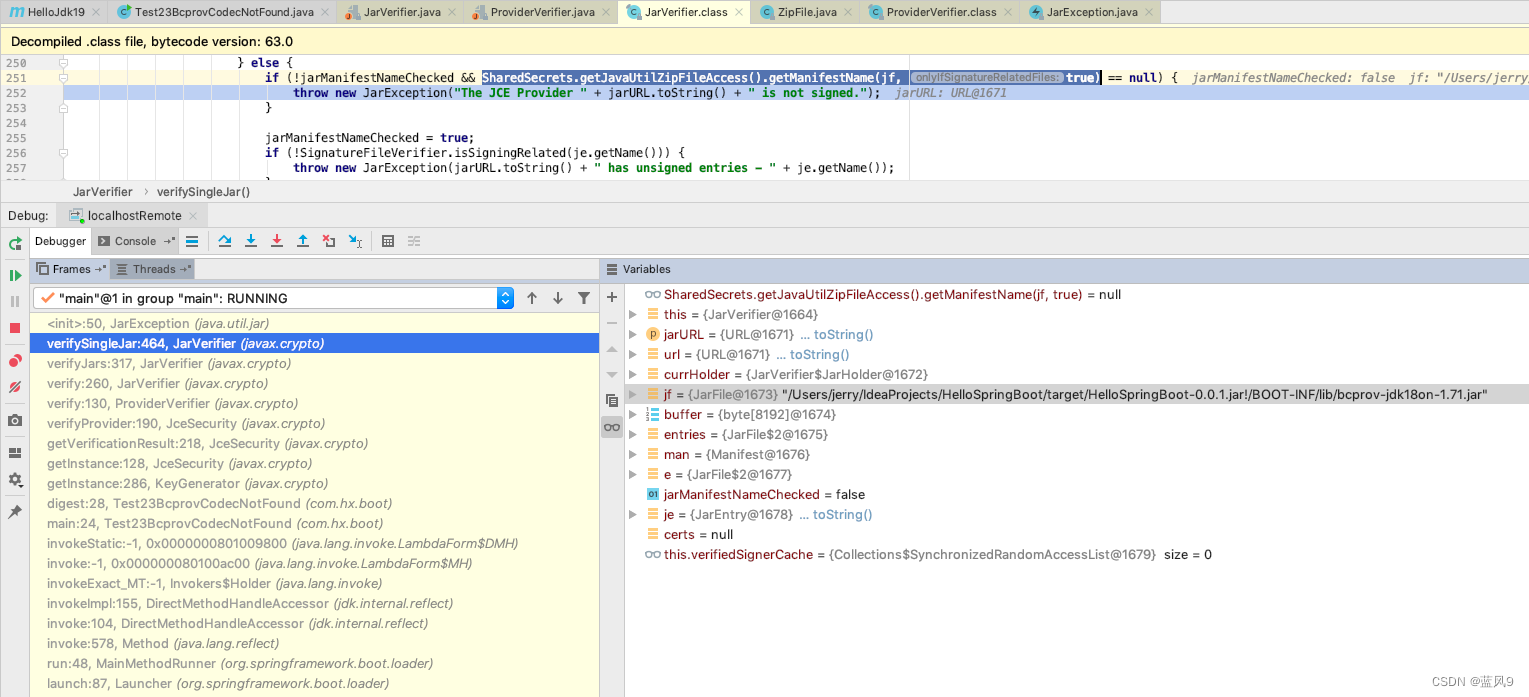Switch to JarVerifier.java tab
Screen dimensions: 1529x697
point(399,12)
